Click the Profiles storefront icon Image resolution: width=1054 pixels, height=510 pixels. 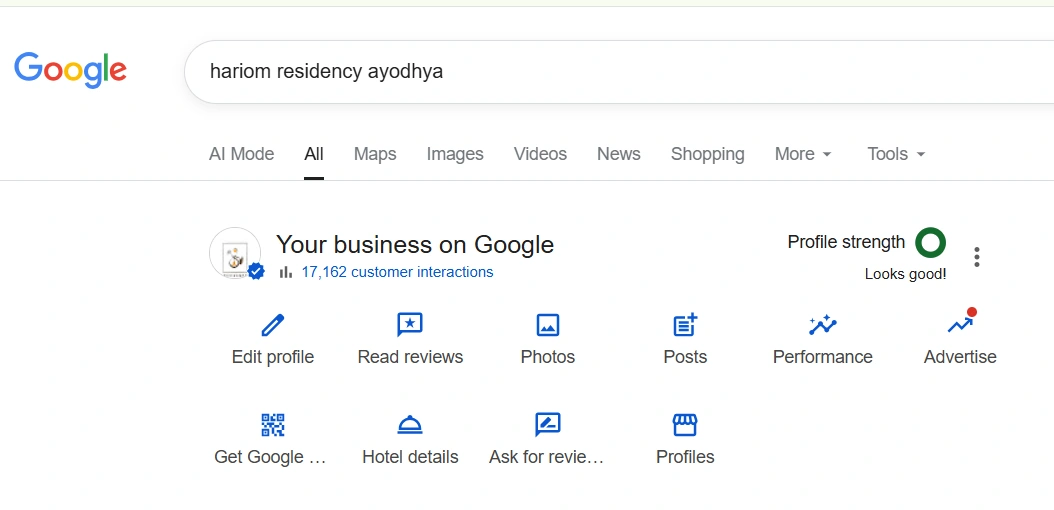point(685,425)
